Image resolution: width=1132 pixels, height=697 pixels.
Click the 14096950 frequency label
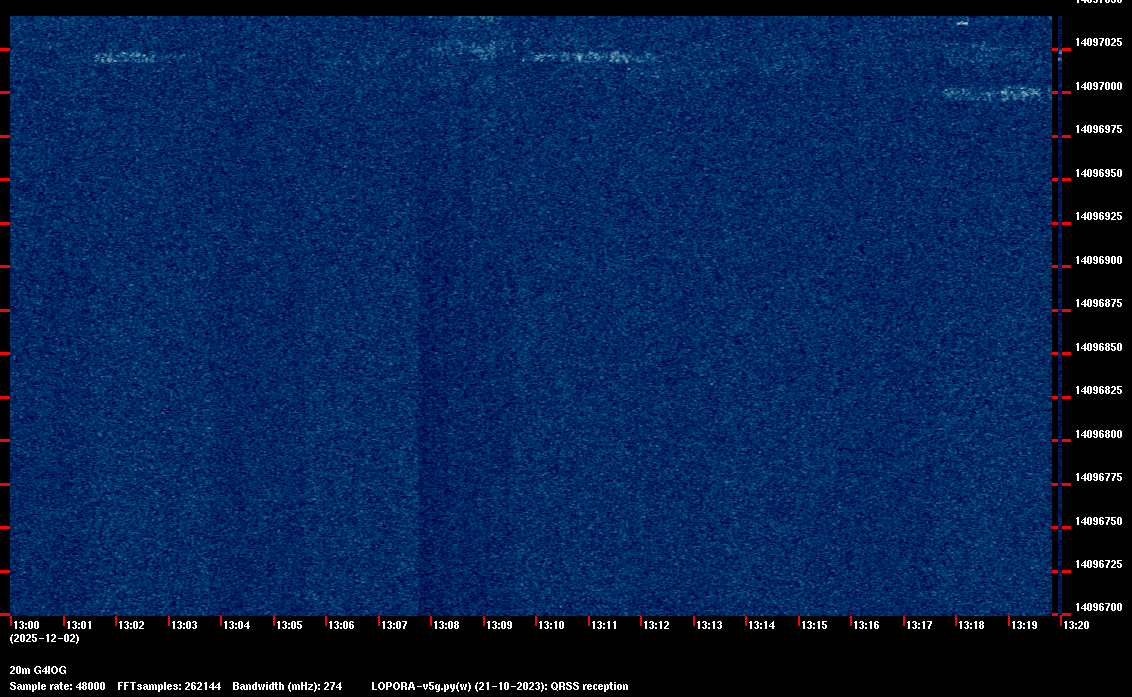tap(1099, 173)
